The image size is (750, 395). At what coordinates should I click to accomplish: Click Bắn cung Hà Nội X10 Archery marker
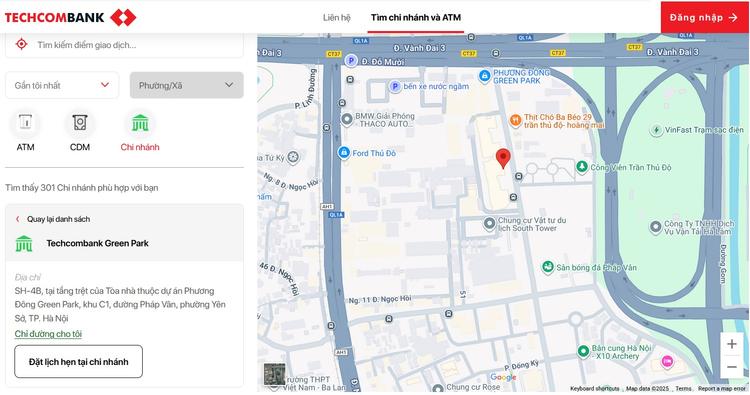[x=583, y=351]
